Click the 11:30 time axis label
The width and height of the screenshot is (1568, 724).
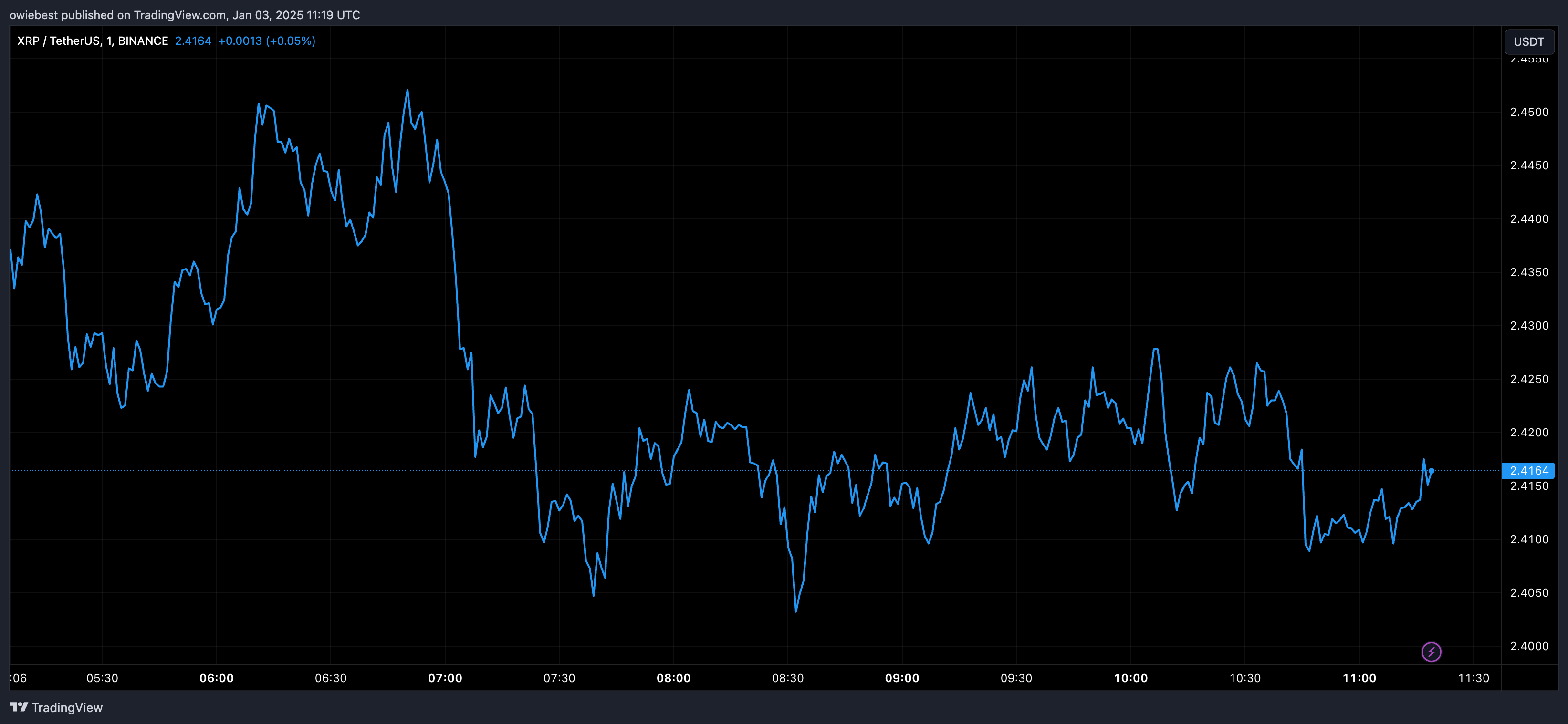(1474, 678)
